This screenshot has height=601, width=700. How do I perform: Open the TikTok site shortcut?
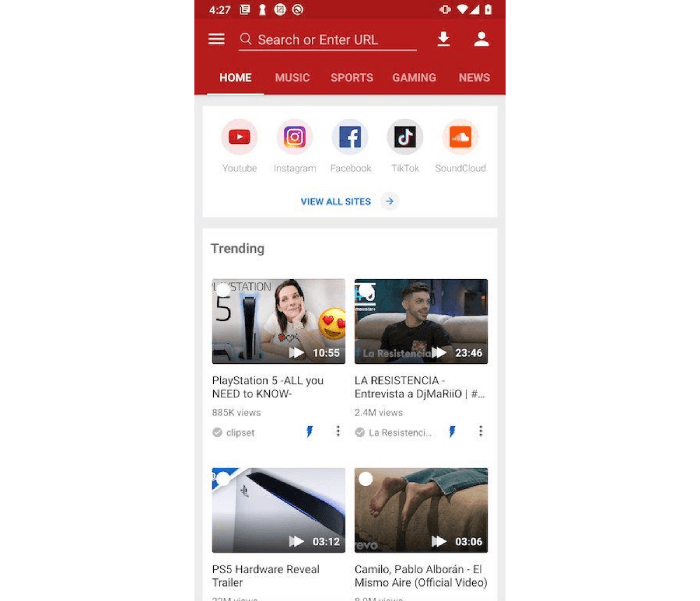pyautogui.click(x=405, y=146)
